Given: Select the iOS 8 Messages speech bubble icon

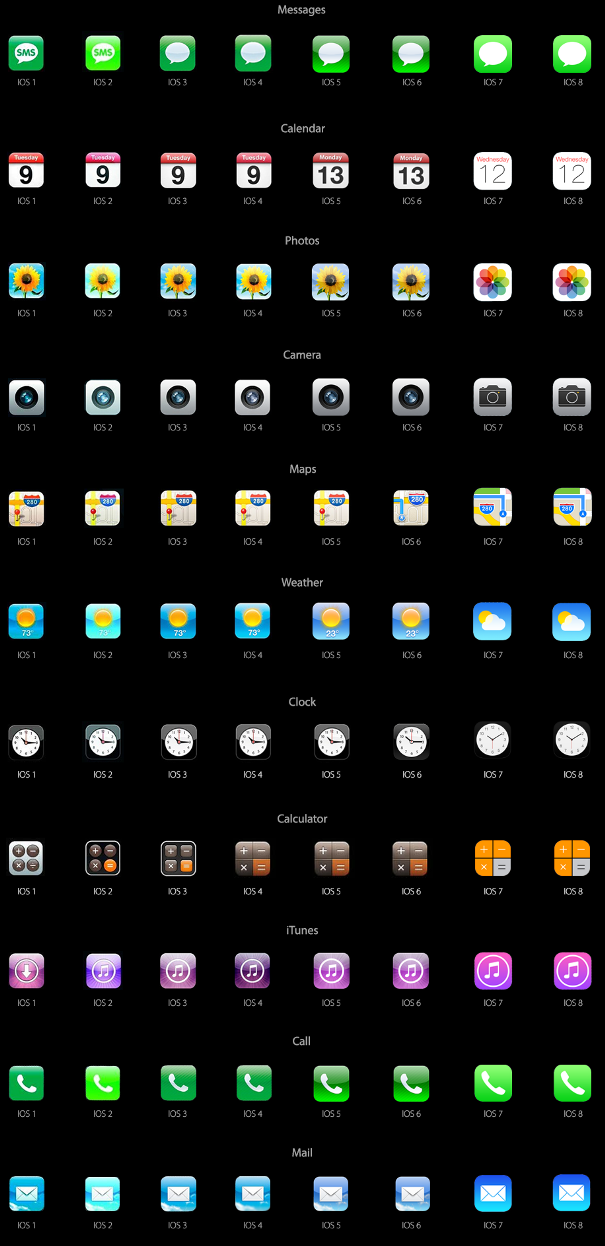Looking at the screenshot, I should [x=572, y=53].
